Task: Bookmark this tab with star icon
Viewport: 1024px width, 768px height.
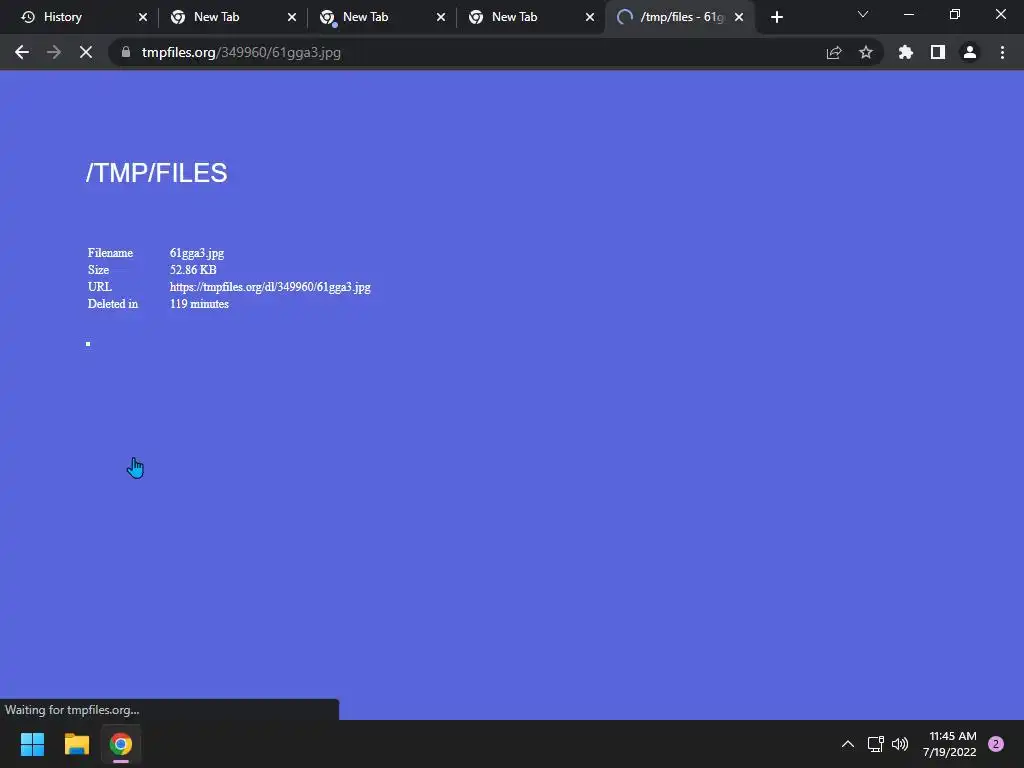Action: click(866, 52)
